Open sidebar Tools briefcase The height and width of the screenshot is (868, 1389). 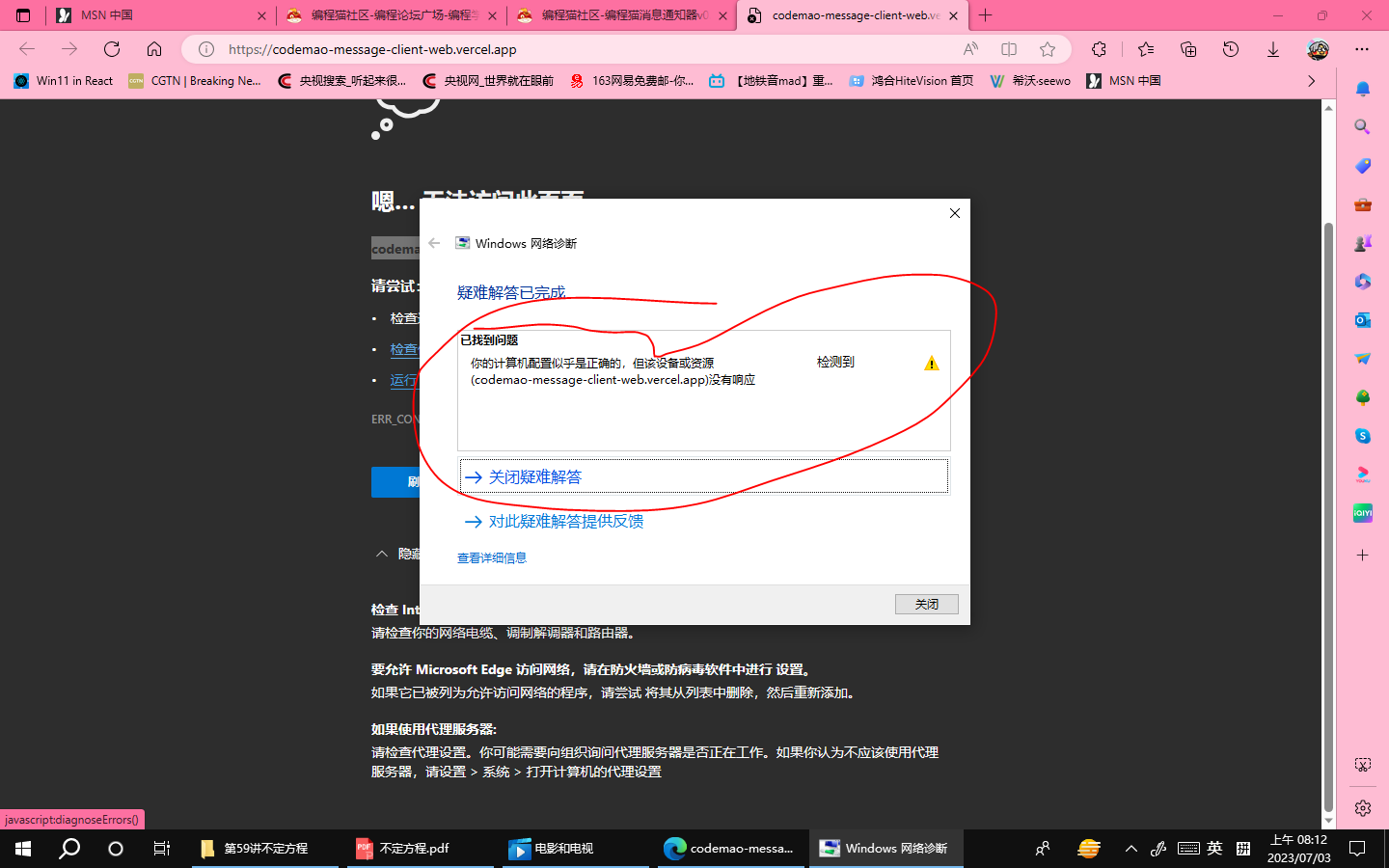click(1363, 204)
